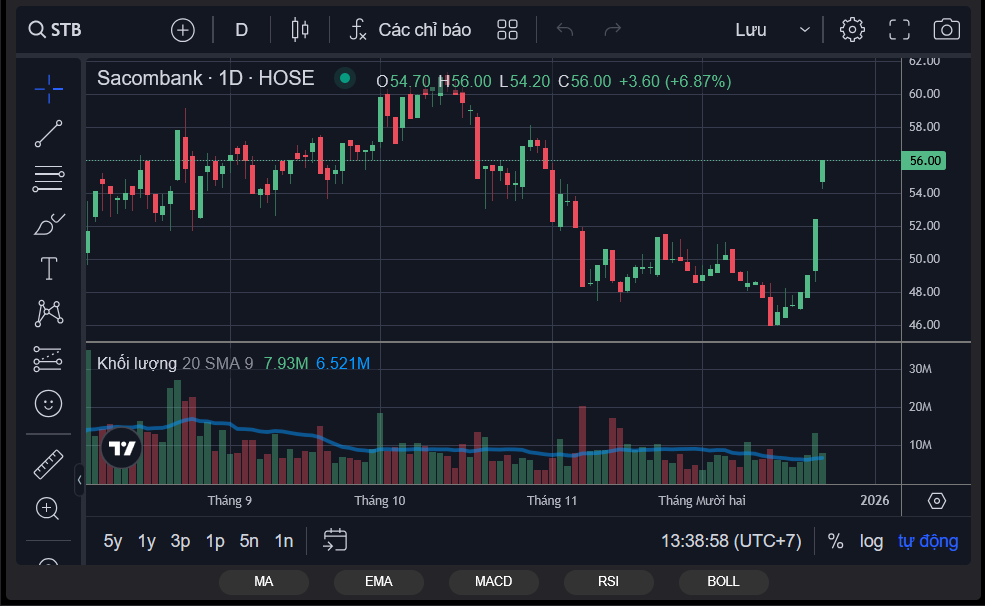Open the emoji icons tool
Viewport: 985px width, 606px height.
48,404
